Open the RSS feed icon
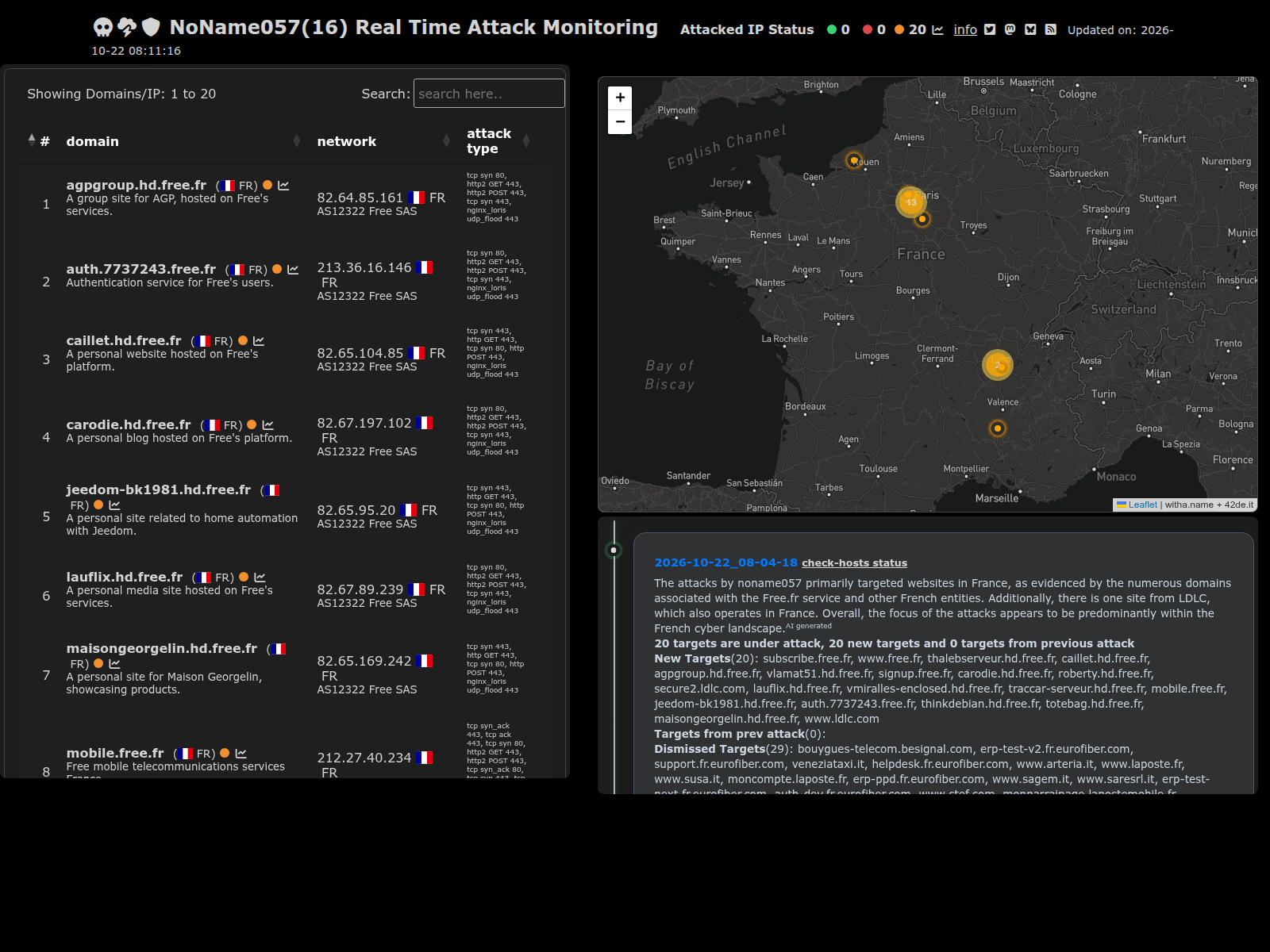The width and height of the screenshot is (1270, 952). point(1050,29)
